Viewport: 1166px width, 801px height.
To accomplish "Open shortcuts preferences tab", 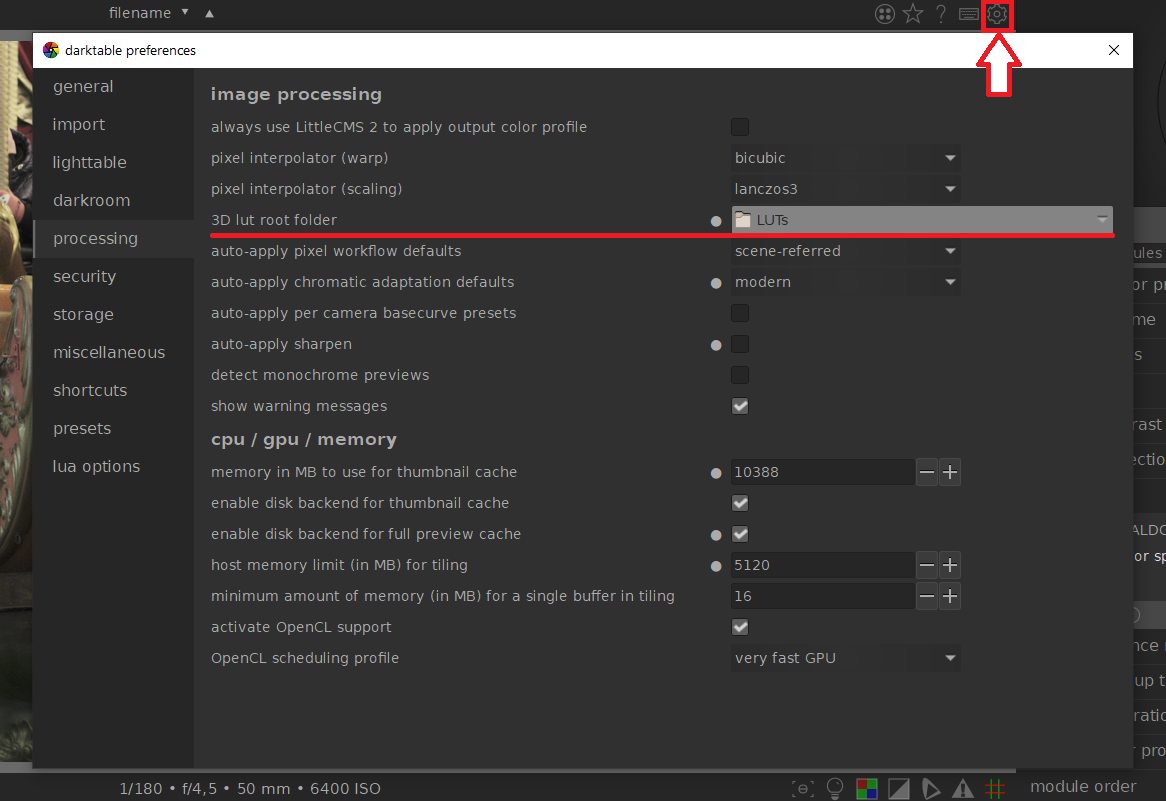I will click(114, 390).
